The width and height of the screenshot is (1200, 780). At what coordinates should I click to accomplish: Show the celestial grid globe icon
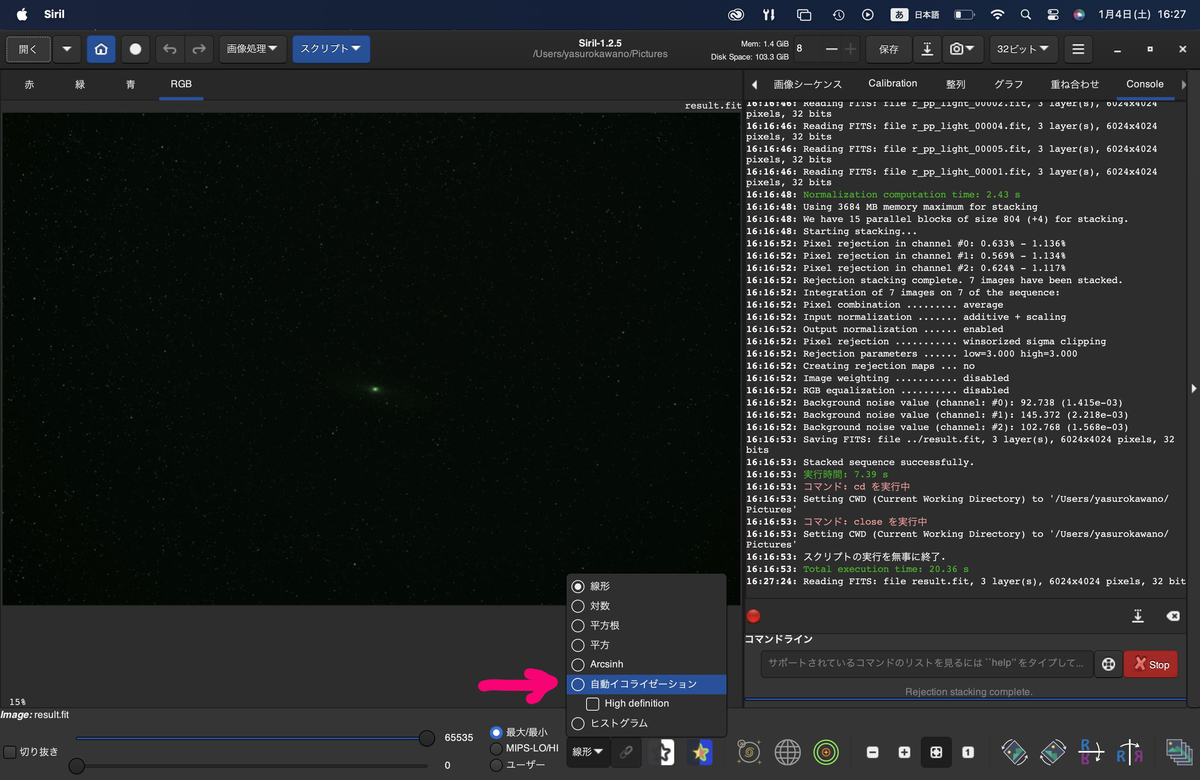click(x=787, y=752)
